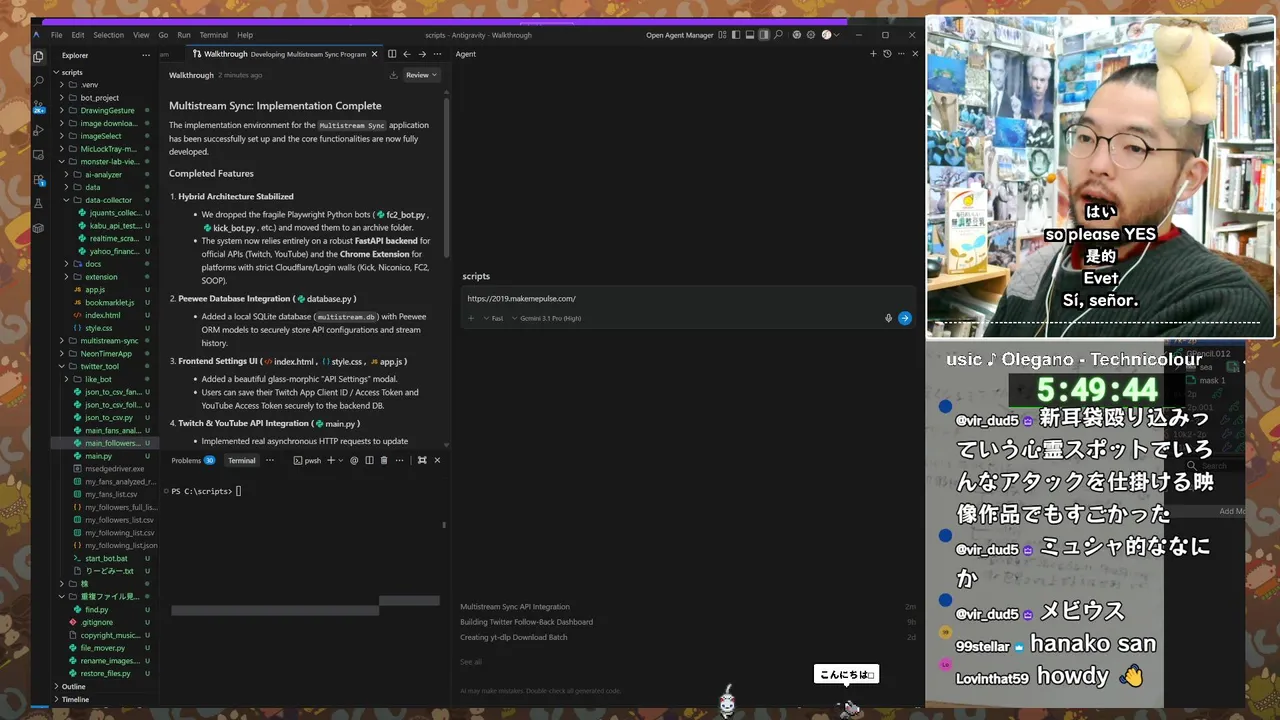Image resolution: width=1280 pixels, height=720 pixels.
Task: Kill terminal with trash icon
Action: point(384,460)
